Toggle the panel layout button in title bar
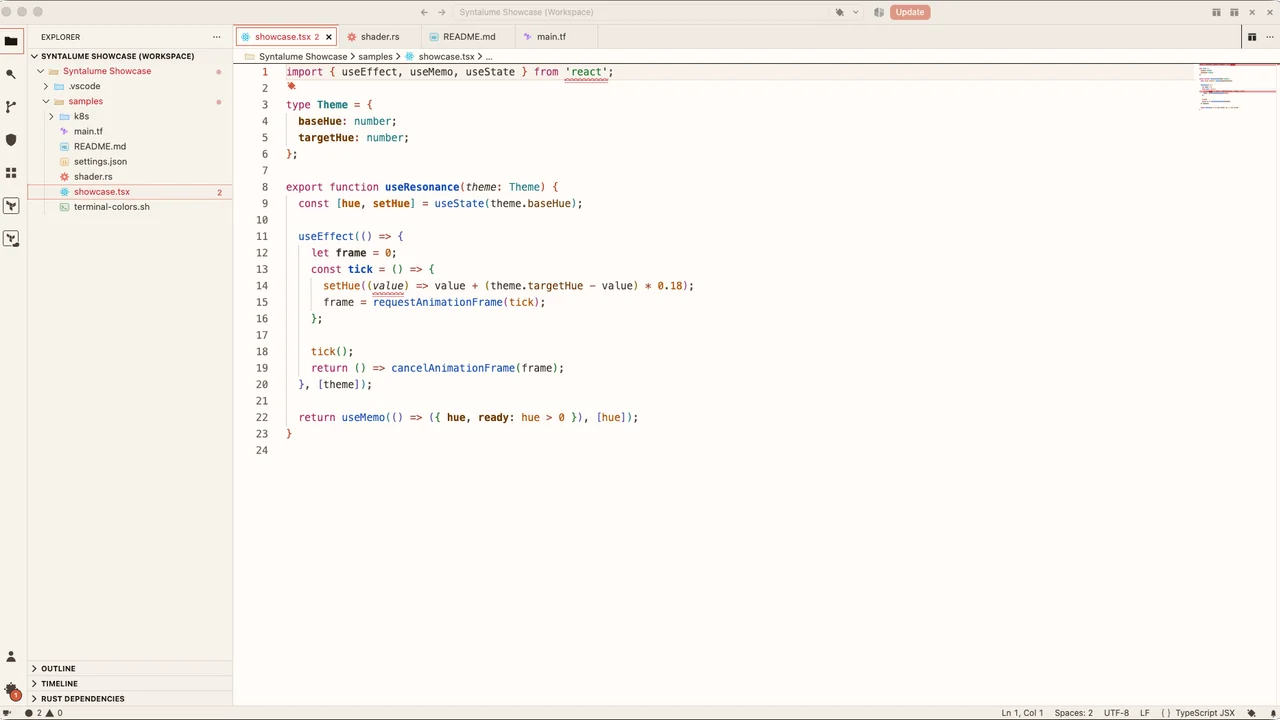Viewport: 1280px width, 720px height. 1234,12
